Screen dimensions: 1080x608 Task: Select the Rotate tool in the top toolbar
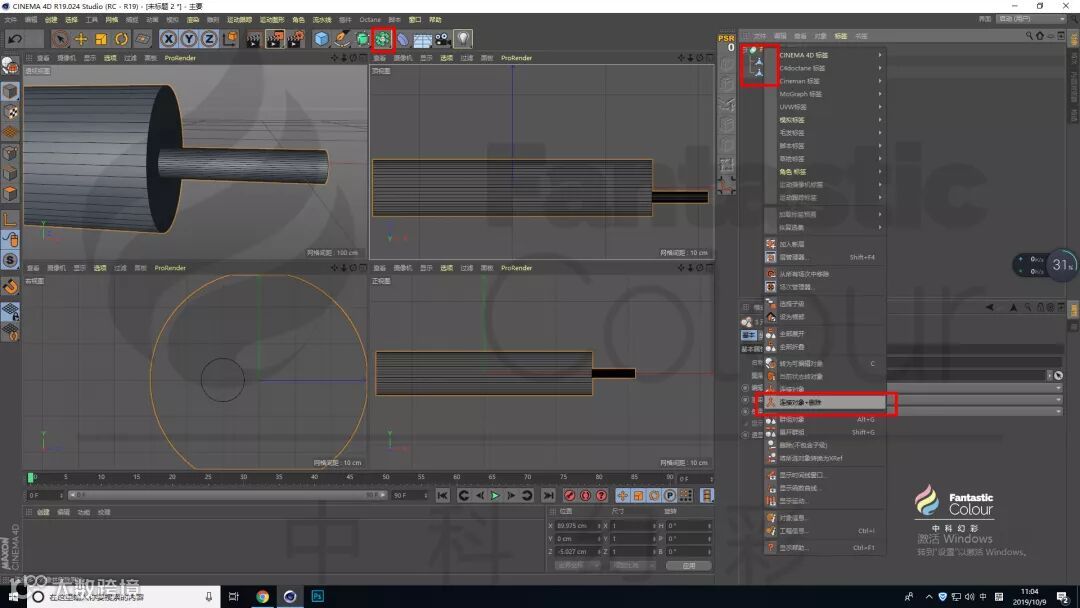121,39
